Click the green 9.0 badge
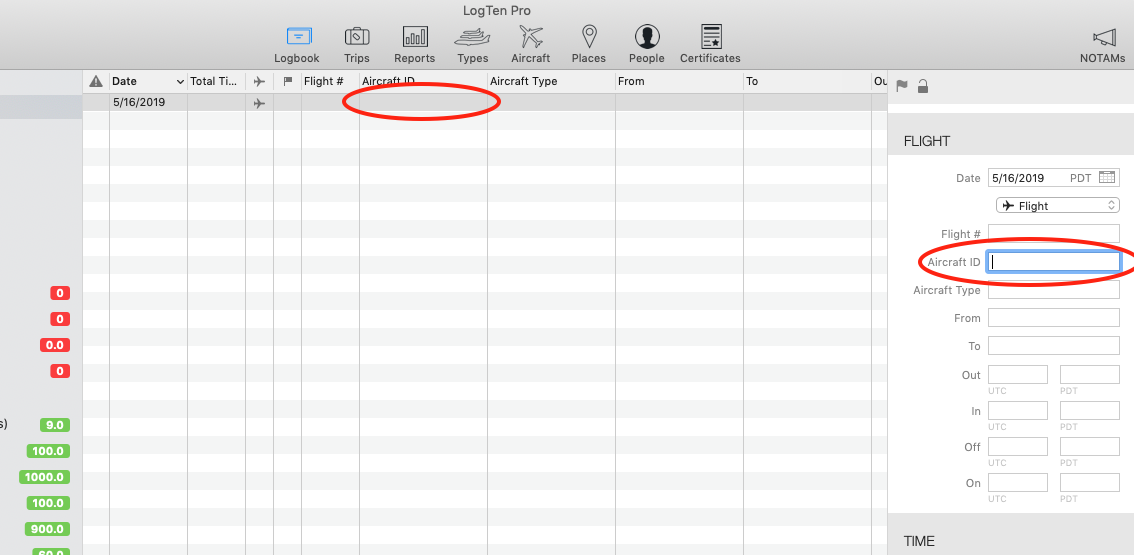The width and height of the screenshot is (1134, 555). (55, 425)
